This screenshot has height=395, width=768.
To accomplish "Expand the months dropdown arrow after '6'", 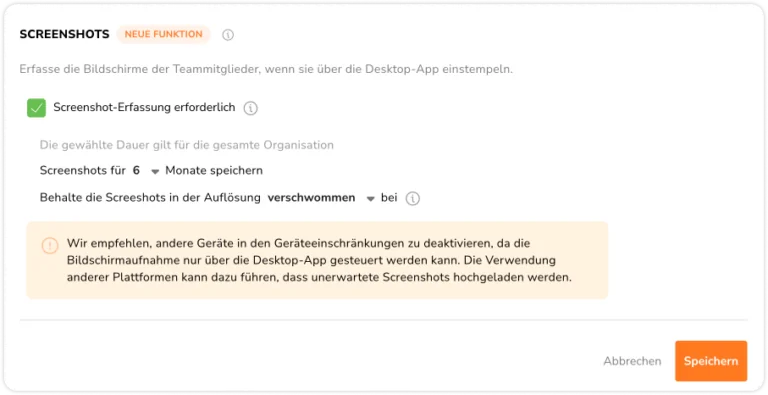I will click(155, 172).
